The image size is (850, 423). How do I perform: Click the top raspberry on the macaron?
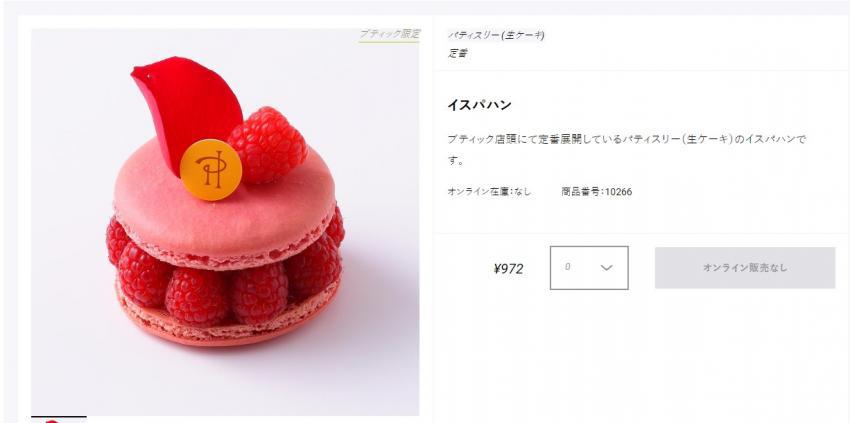click(268, 143)
